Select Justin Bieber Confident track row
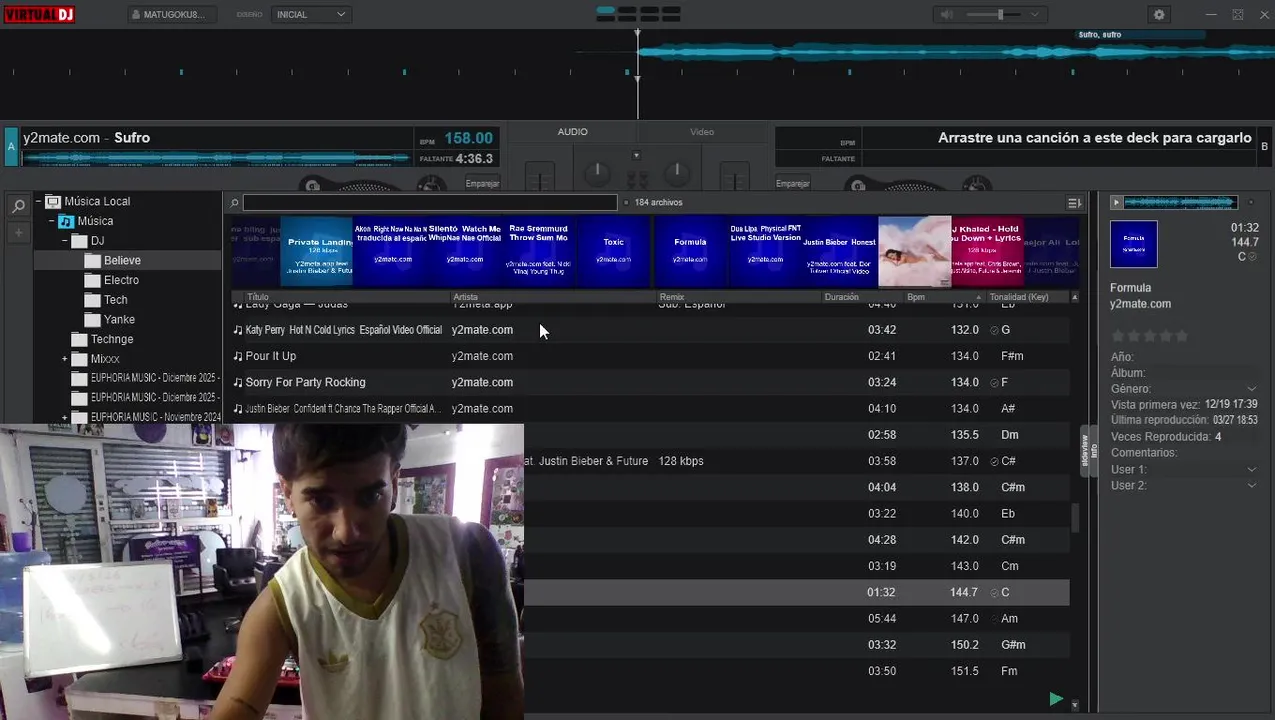 (651, 408)
